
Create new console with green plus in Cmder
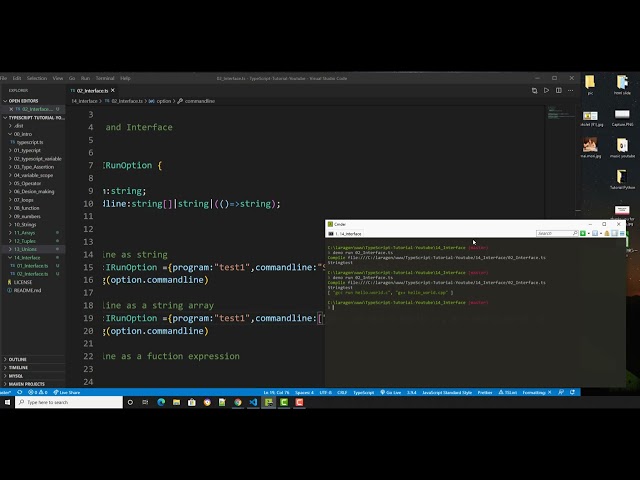(x=583, y=233)
